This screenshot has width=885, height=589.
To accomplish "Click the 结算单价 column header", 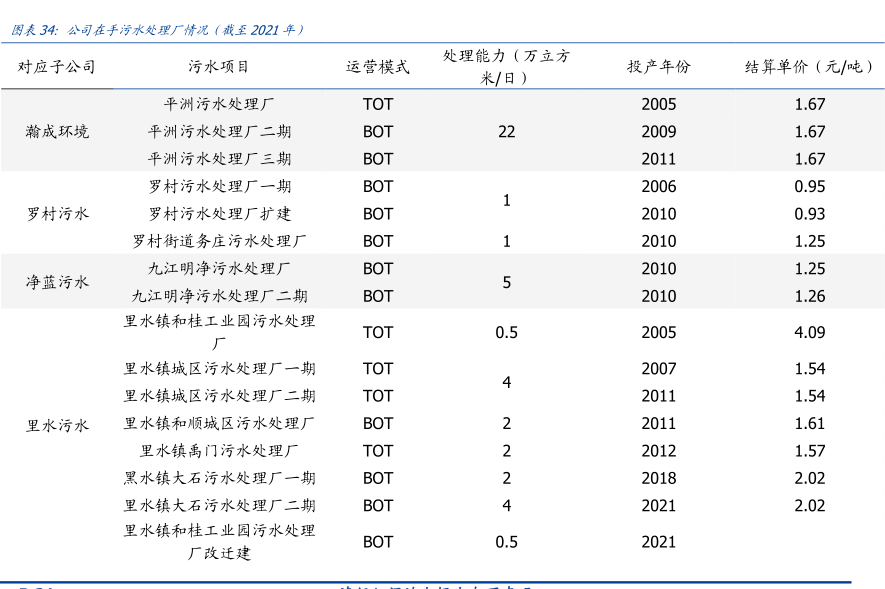I will 809,67.
